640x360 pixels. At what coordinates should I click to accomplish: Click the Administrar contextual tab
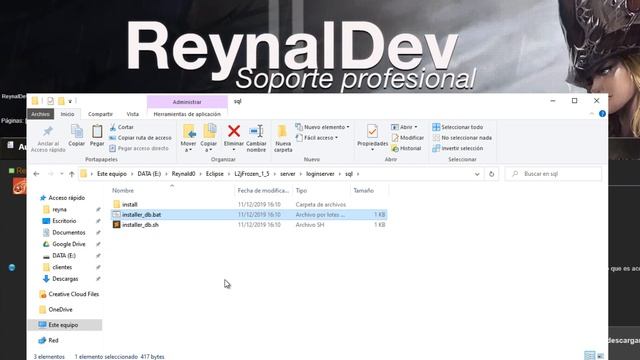point(187,102)
